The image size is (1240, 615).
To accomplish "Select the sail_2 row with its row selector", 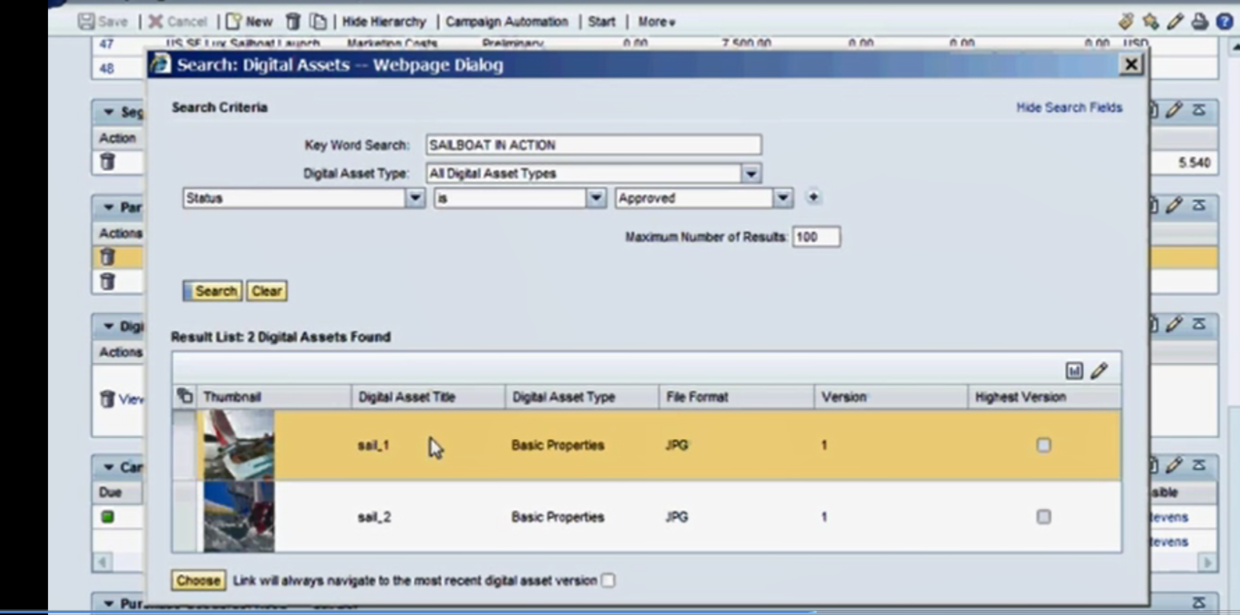I will 184,517.
